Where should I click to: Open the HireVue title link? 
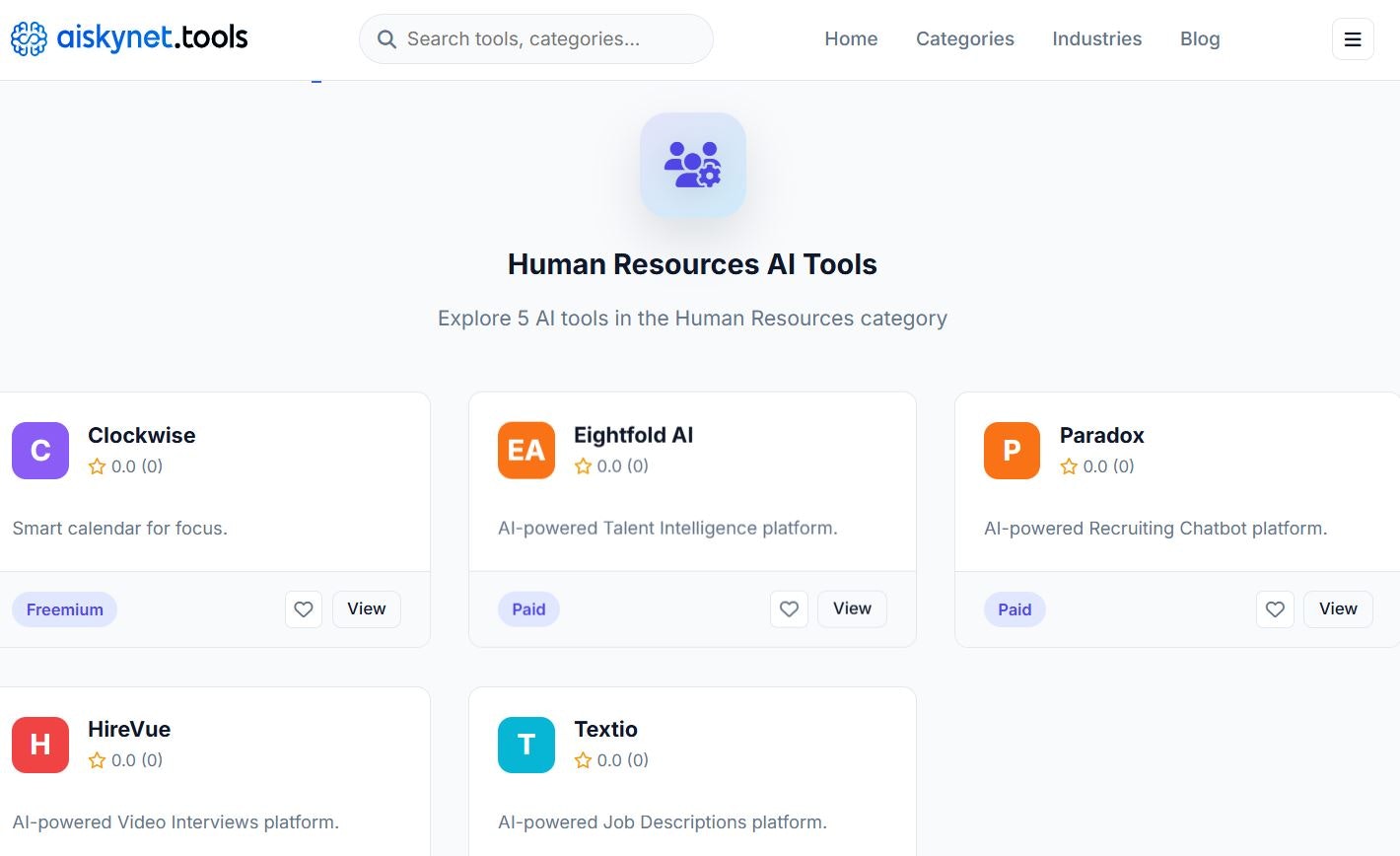(x=129, y=729)
